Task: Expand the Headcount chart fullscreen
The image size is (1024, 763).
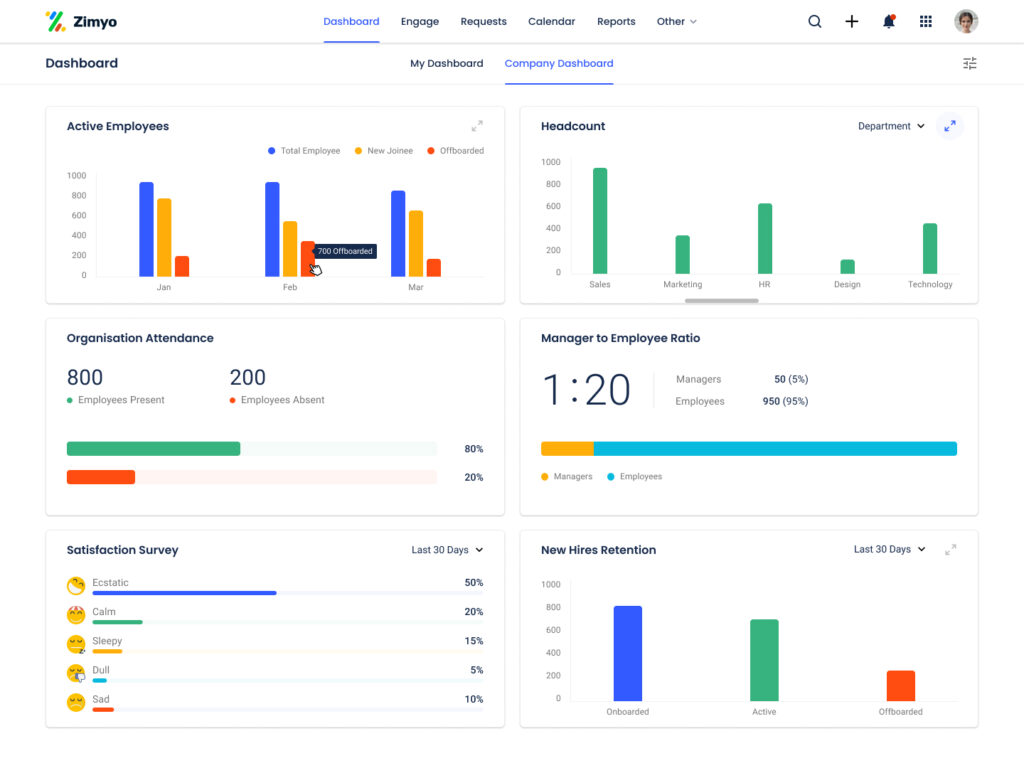Action: [x=950, y=126]
